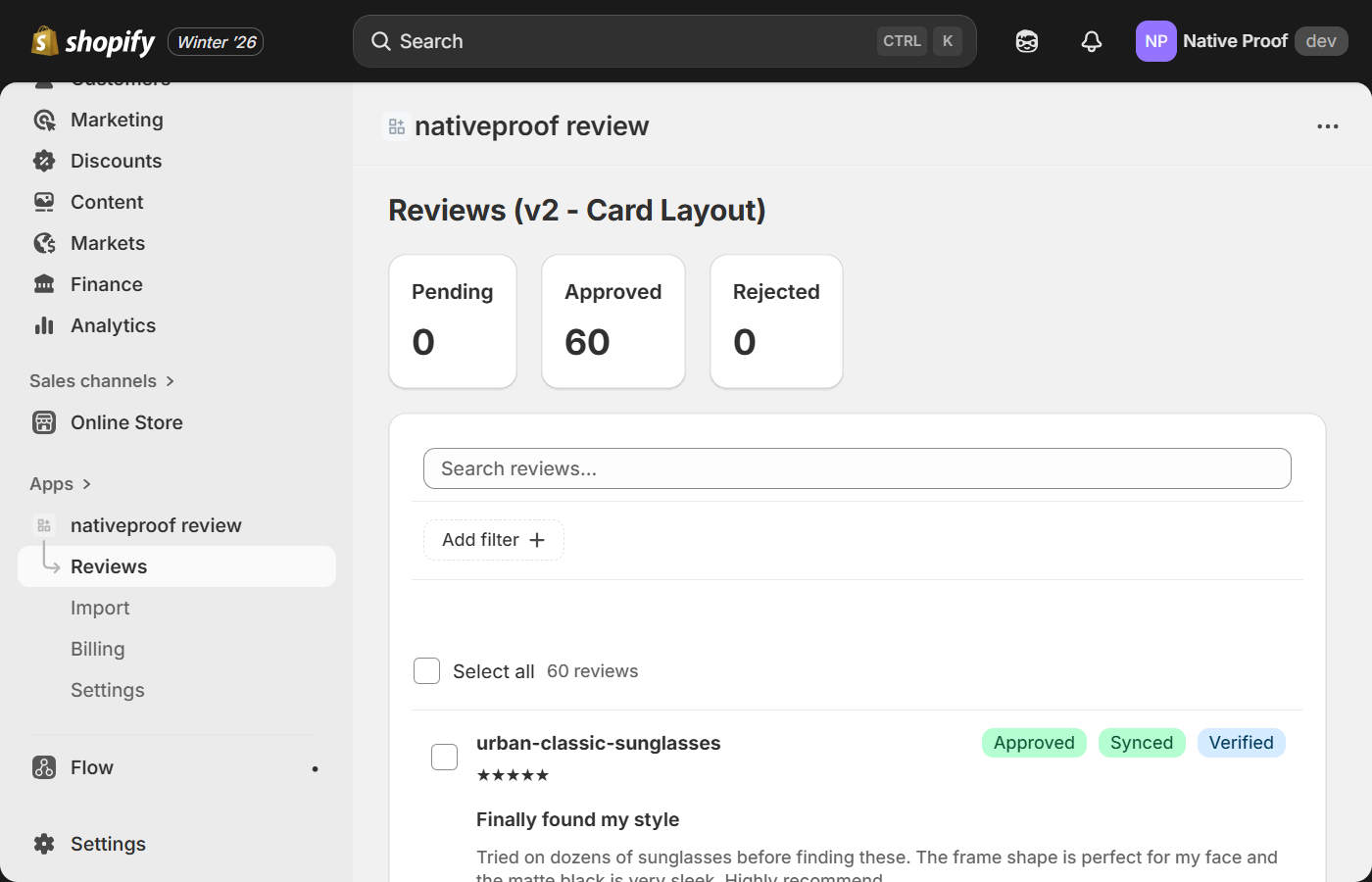Click the magnifier in the search bar
1372x882 pixels.
[x=381, y=41]
